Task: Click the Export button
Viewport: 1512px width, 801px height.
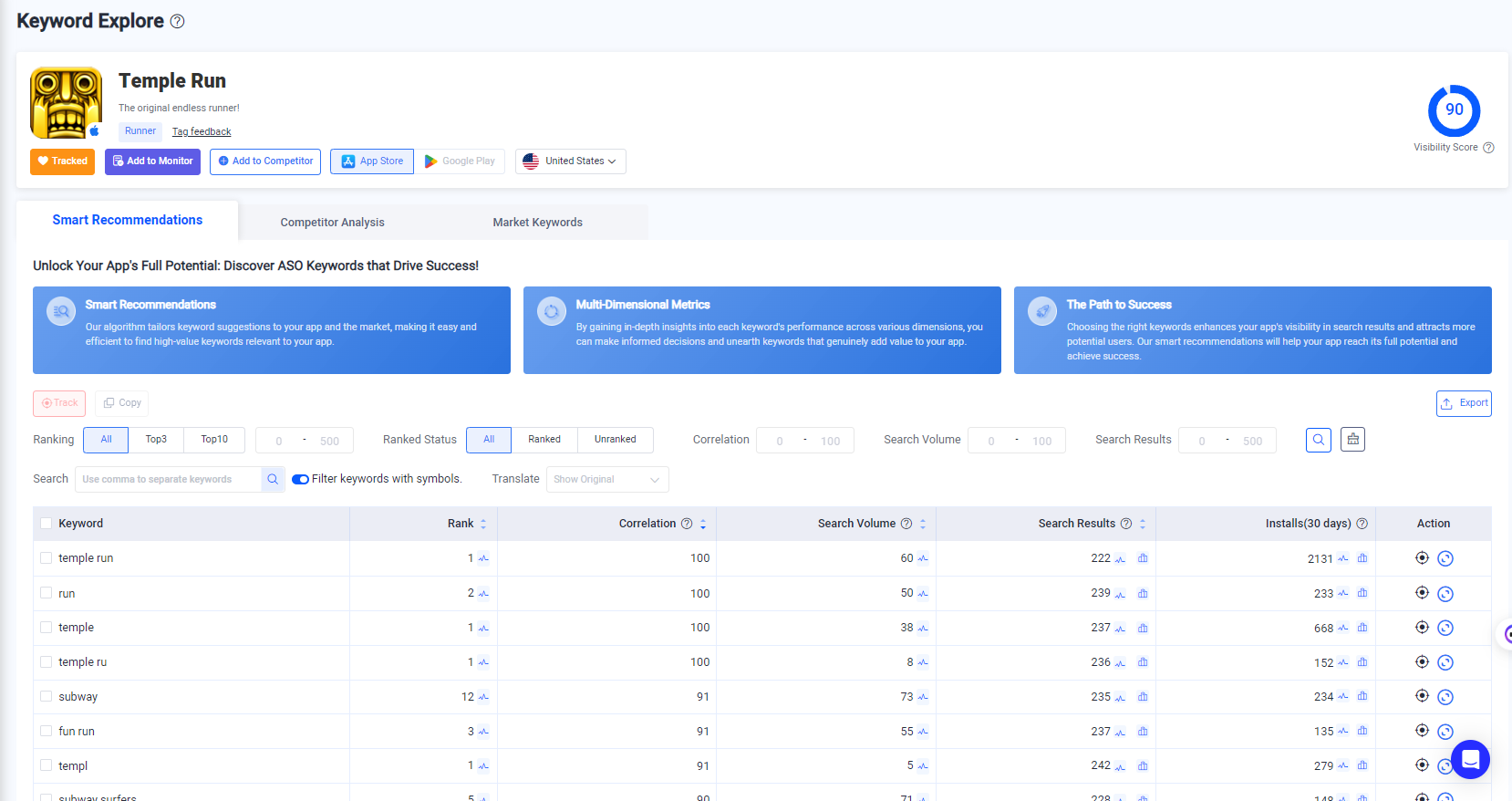Action: [1464, 403]
